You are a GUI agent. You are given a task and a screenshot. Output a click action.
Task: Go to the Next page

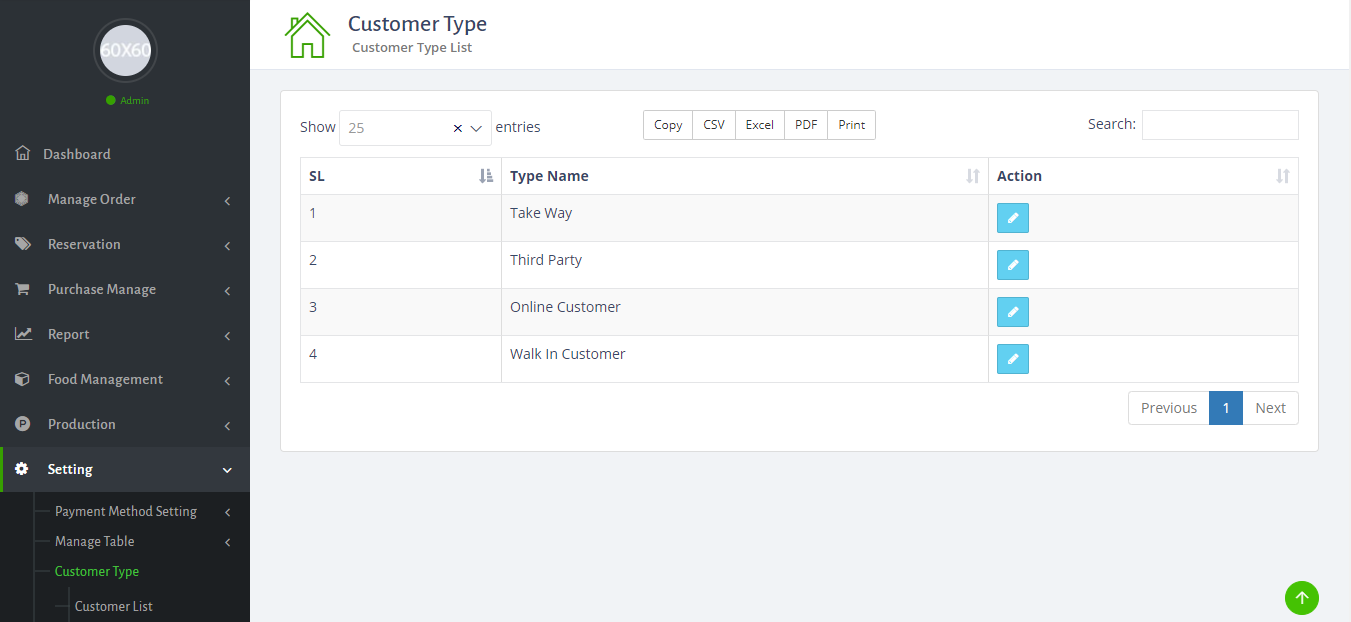point(1270,408)
